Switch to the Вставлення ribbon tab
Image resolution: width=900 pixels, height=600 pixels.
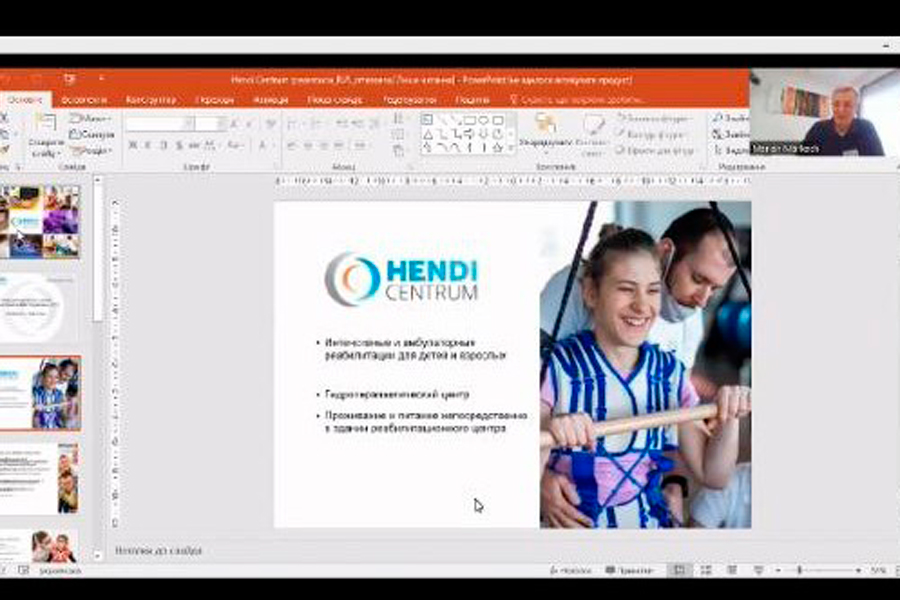pyautogui.click(x=84, y=99)
